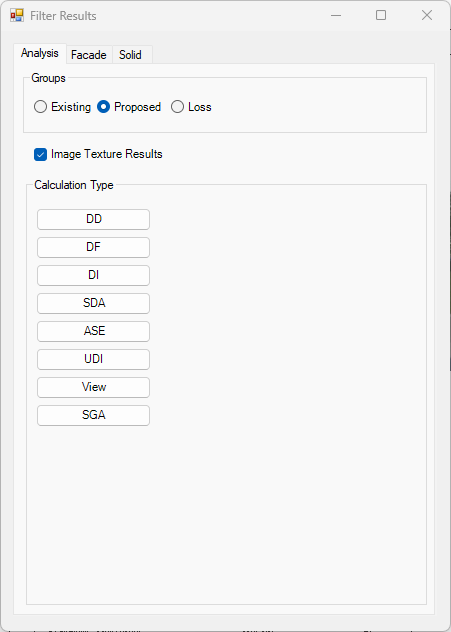451x632 pixels.
Task: Click the DD calculation button
Action: click(94, 219)
